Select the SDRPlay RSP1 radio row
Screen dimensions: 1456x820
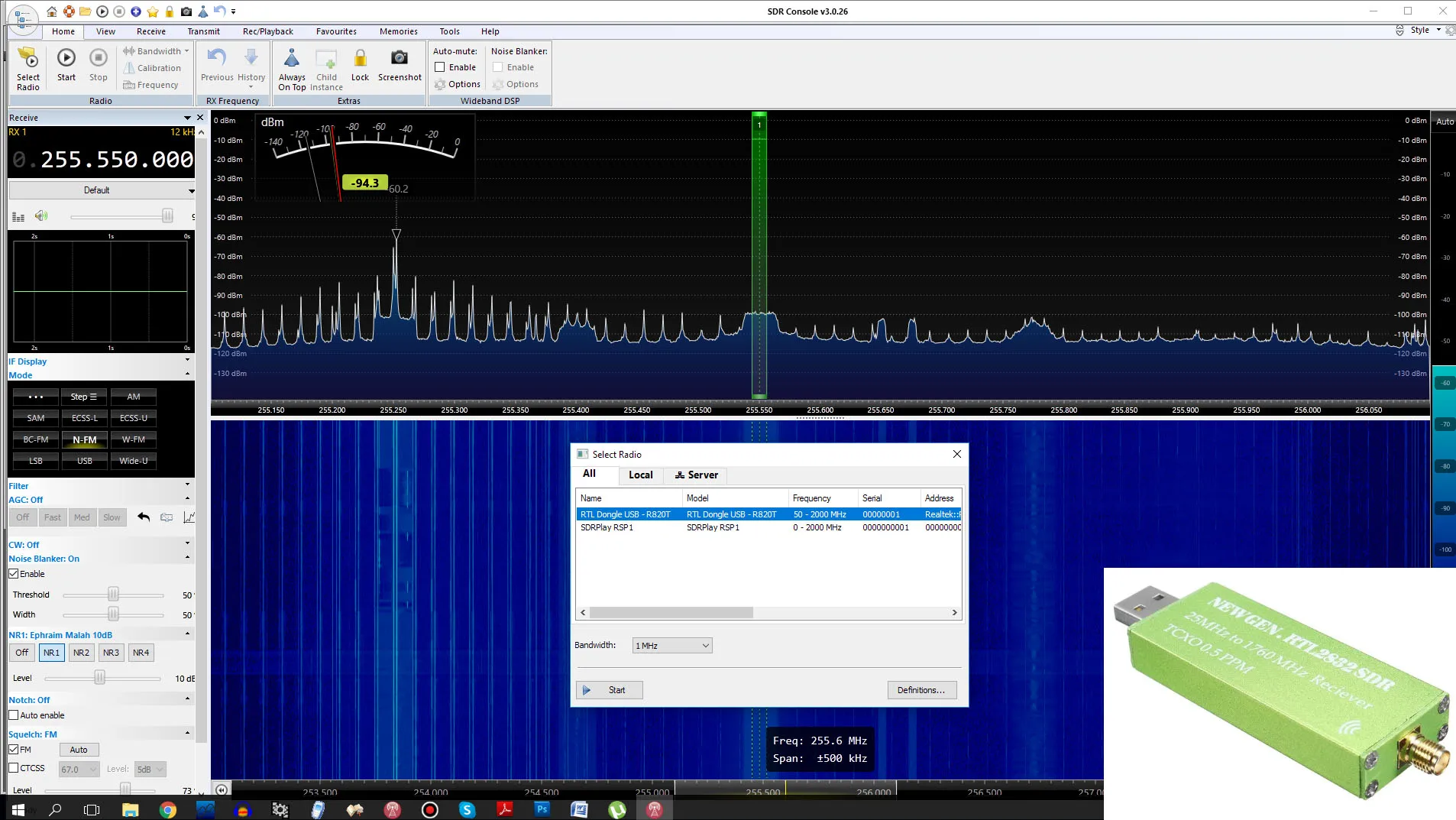(607, 527)
